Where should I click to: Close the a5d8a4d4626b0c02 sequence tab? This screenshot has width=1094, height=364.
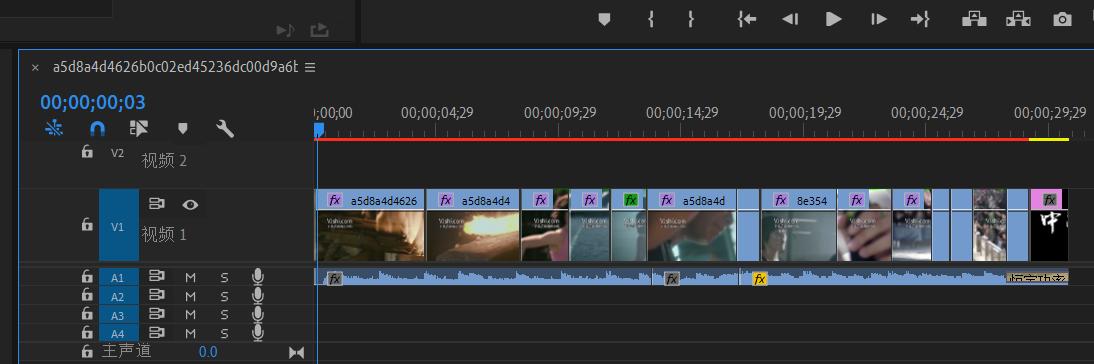tap(35, 68)
